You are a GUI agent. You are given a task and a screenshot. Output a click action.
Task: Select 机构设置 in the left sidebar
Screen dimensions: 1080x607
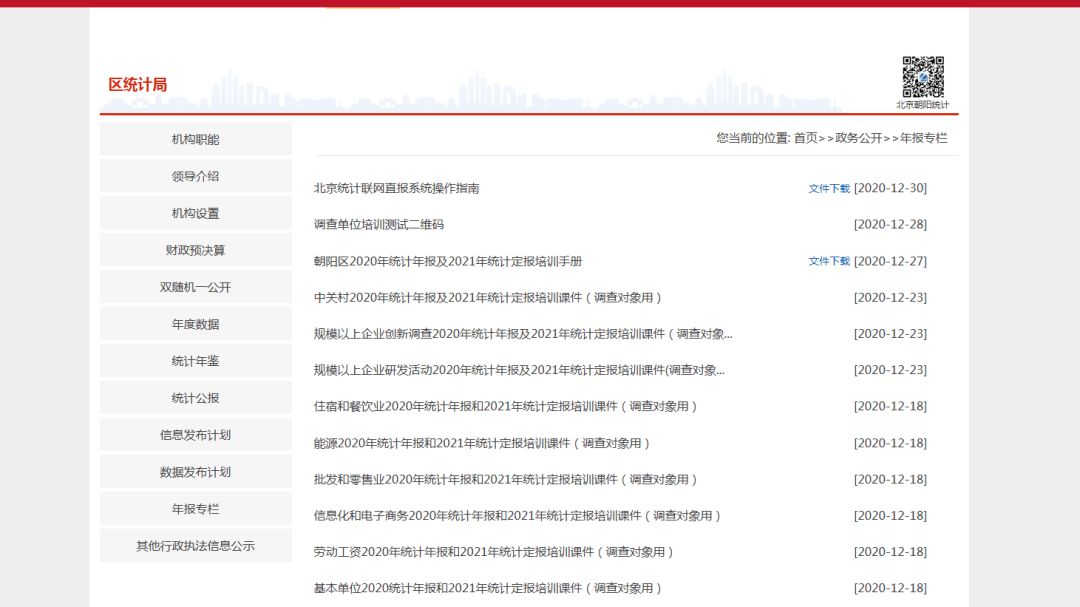click(195, 212)
